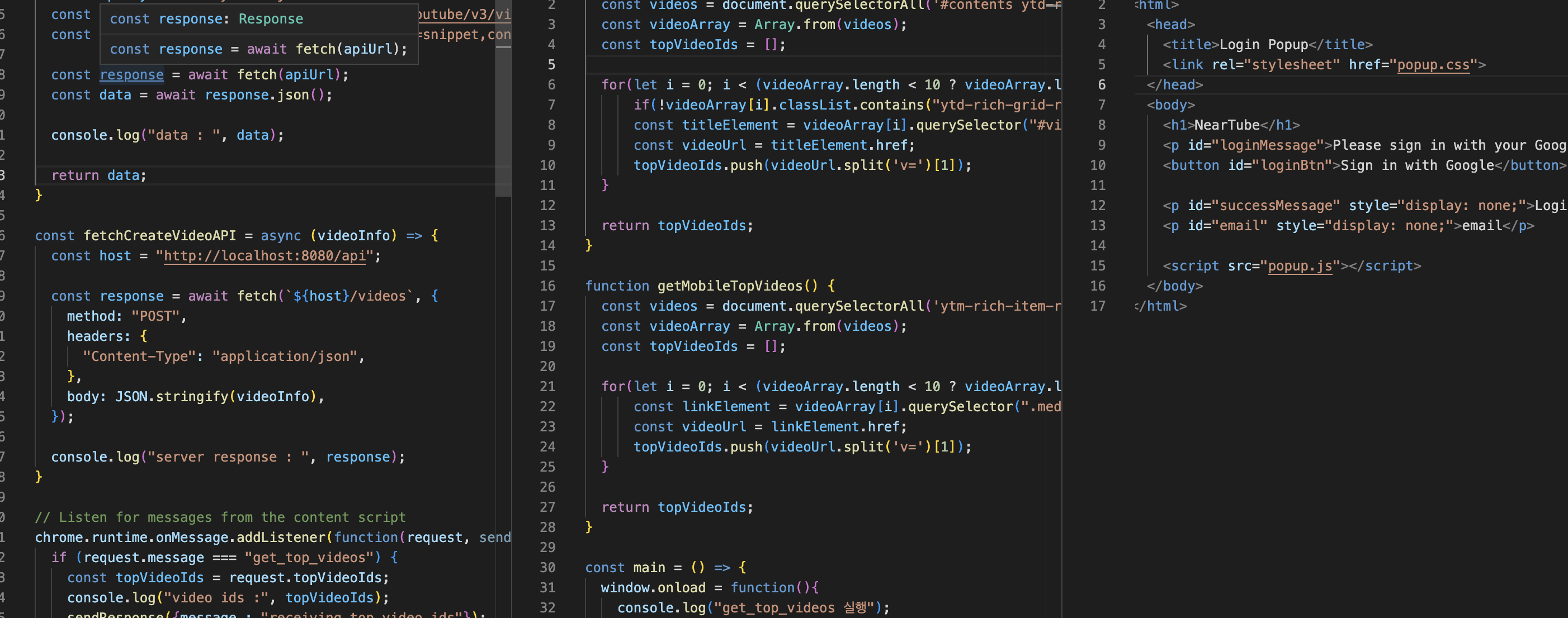Screen dimensions: 1568x618
Task: Click 'const linkElement' declaration in middle editor
Action: point(701,407)
